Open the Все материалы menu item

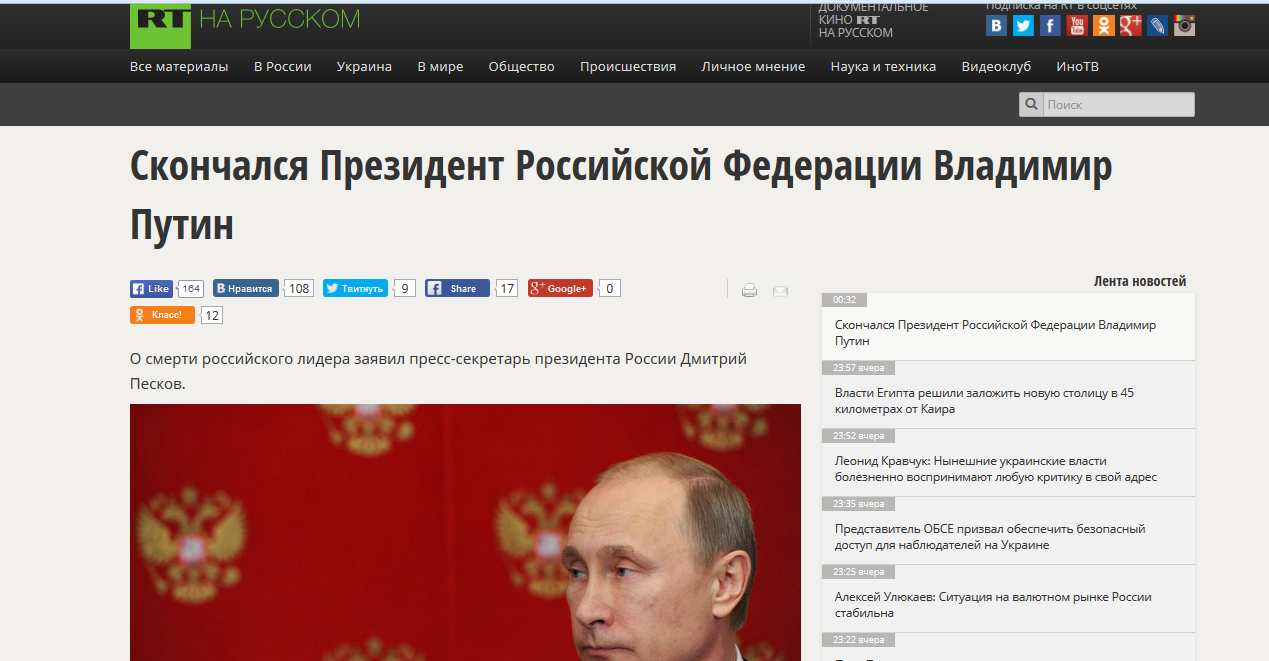tap(179, 67)
